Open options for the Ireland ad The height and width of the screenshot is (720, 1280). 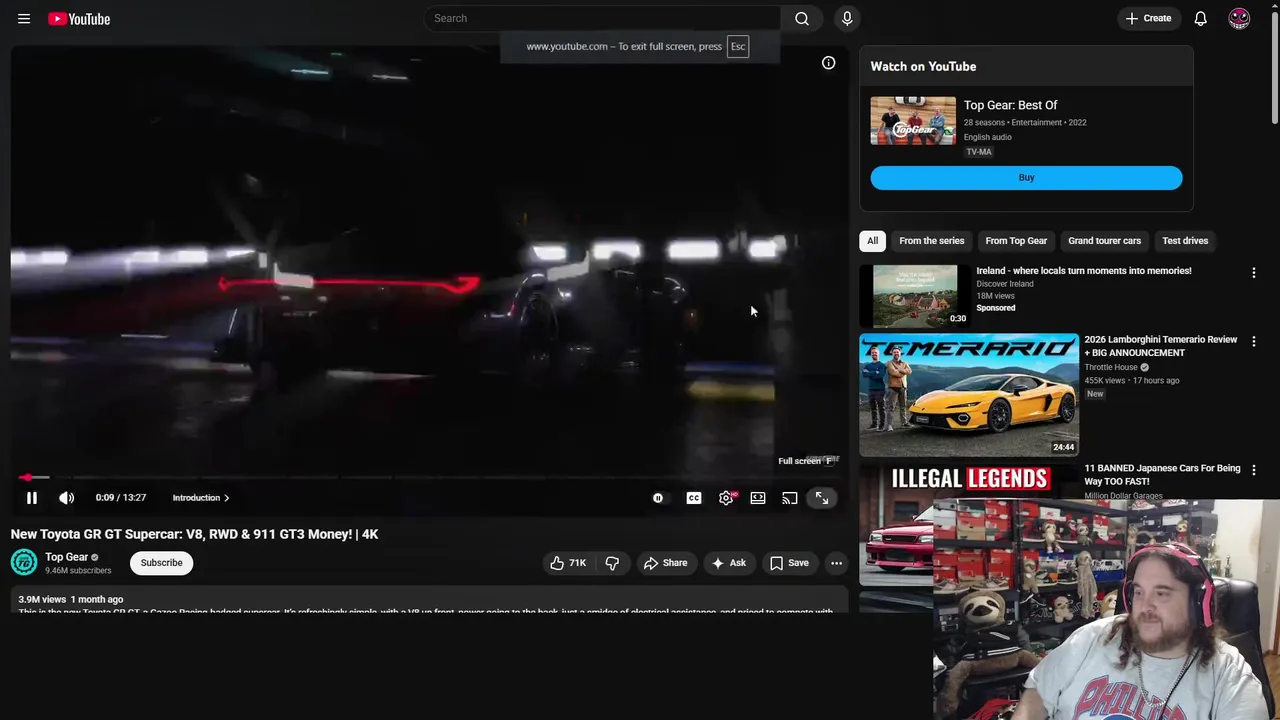pos(1253,273)
